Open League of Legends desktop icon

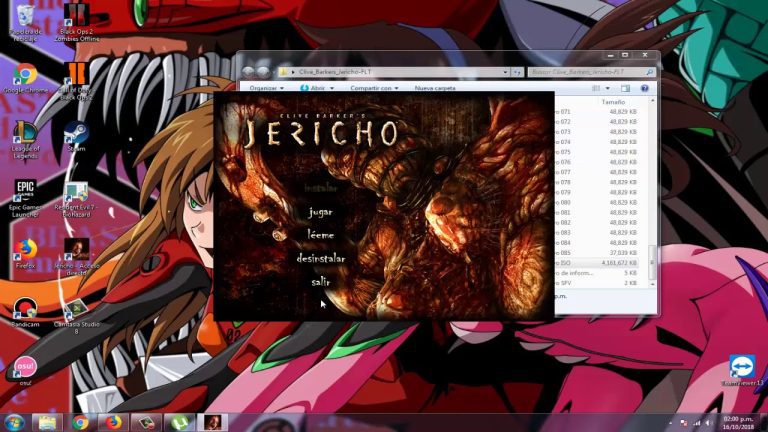click(x=25, y=140)
